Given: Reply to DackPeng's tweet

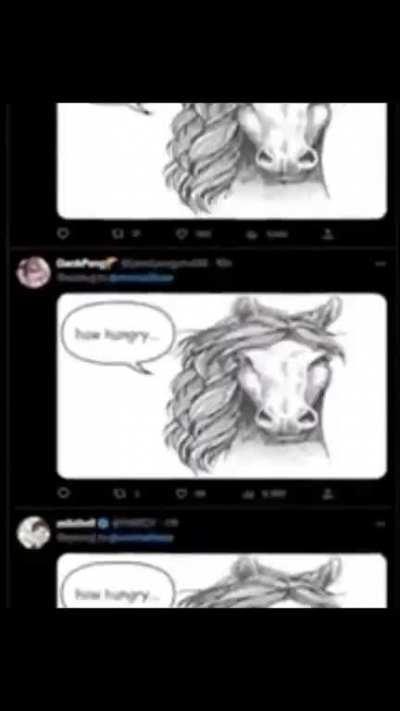Looking at the screenshot, I should pos(63,493).
